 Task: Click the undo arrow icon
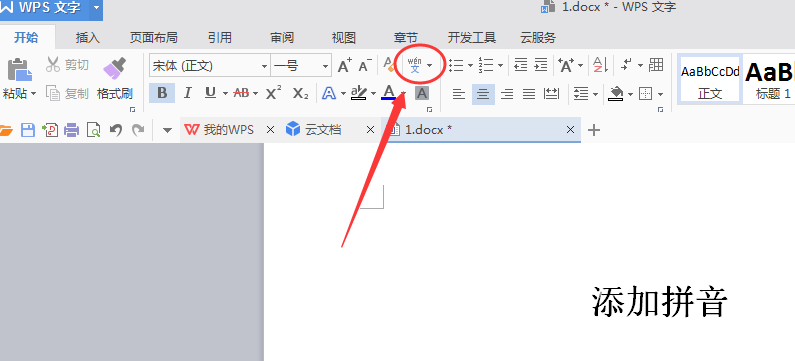tap(116, 130)
